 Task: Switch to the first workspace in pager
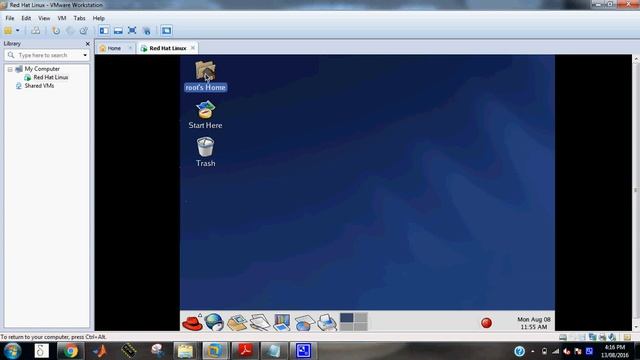point(347,318)
